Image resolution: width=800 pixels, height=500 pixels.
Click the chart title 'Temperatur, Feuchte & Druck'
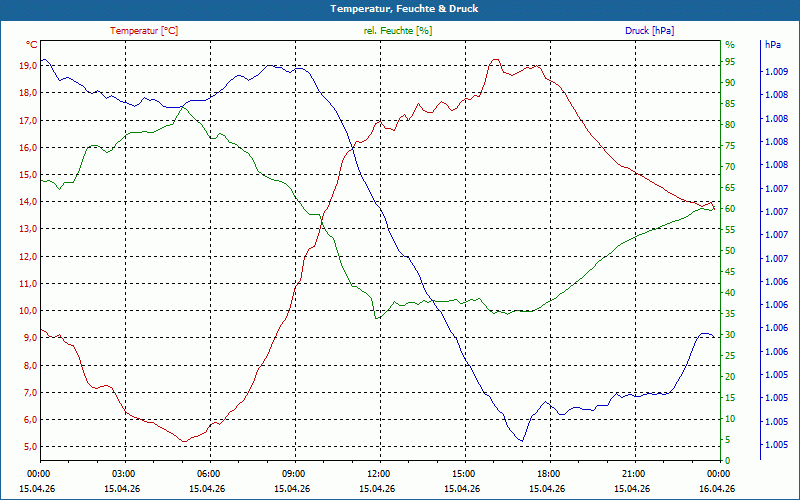point(404,9)
